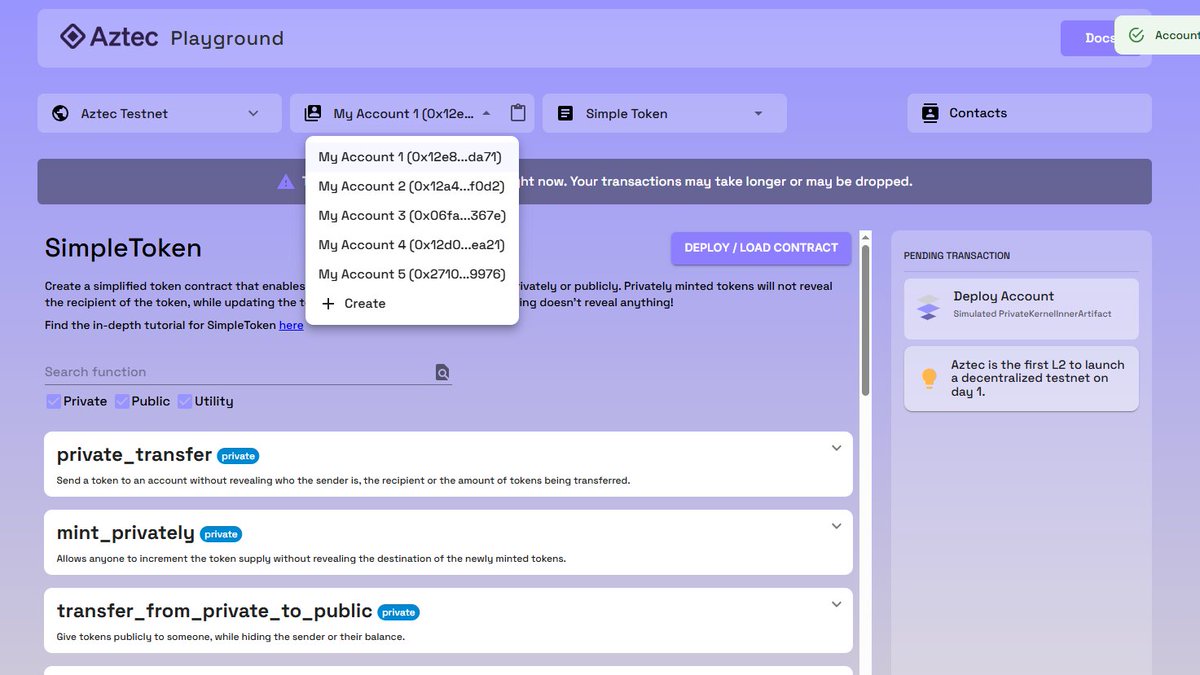Click the layered stack icon in Deploy Account
This screenshot has width=1200, height=675.
tap(928, 306)
